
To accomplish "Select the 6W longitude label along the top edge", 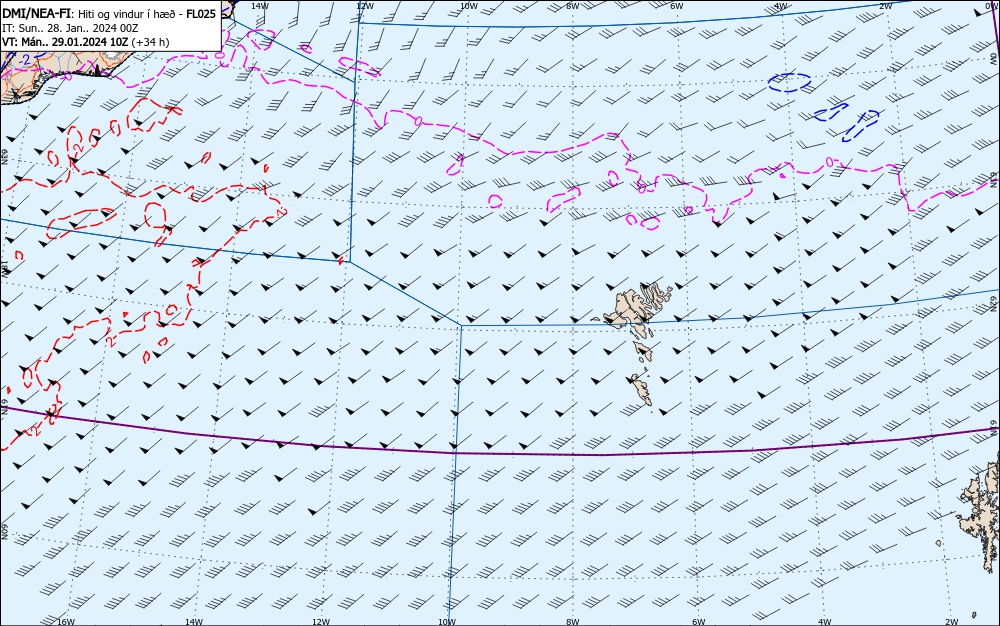I will pos(677,6).
